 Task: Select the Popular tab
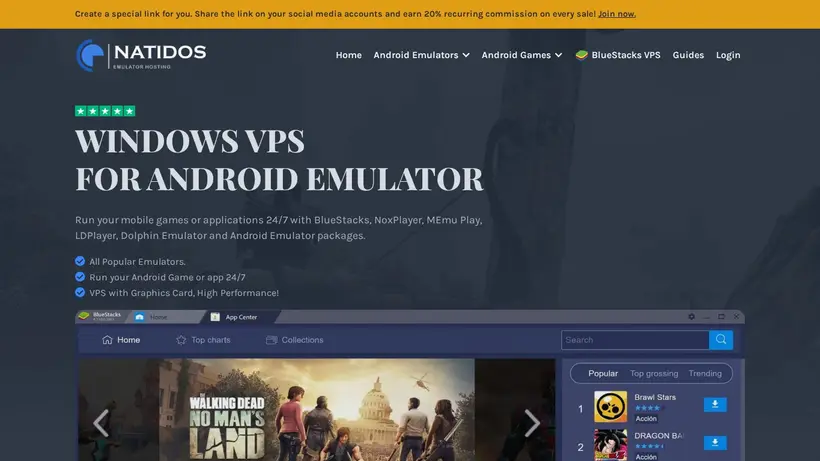tap(603, 373)
